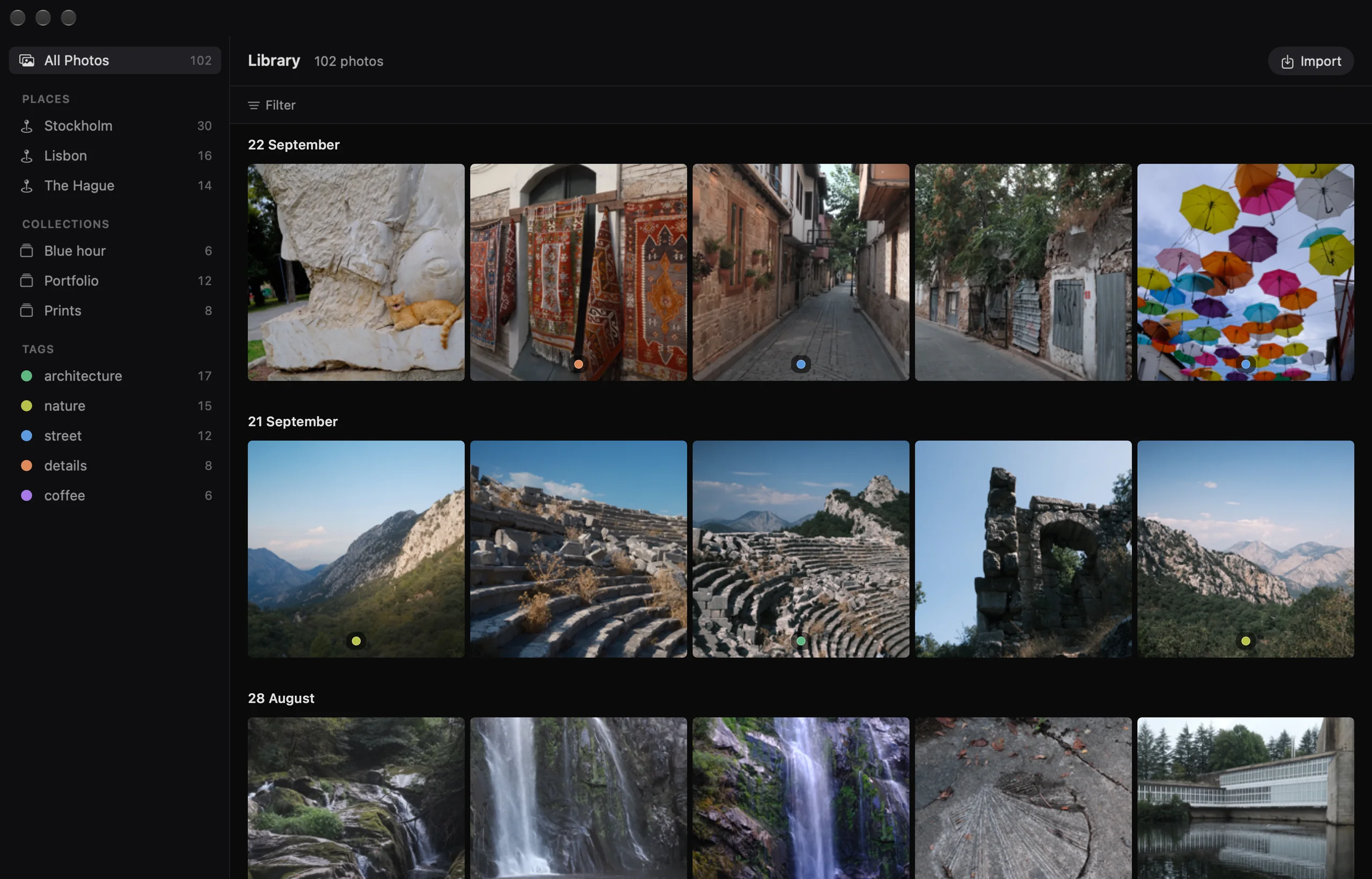The image size is (1372, 879).
Task: Open the orange cat on statue photo
Action: 356,272
